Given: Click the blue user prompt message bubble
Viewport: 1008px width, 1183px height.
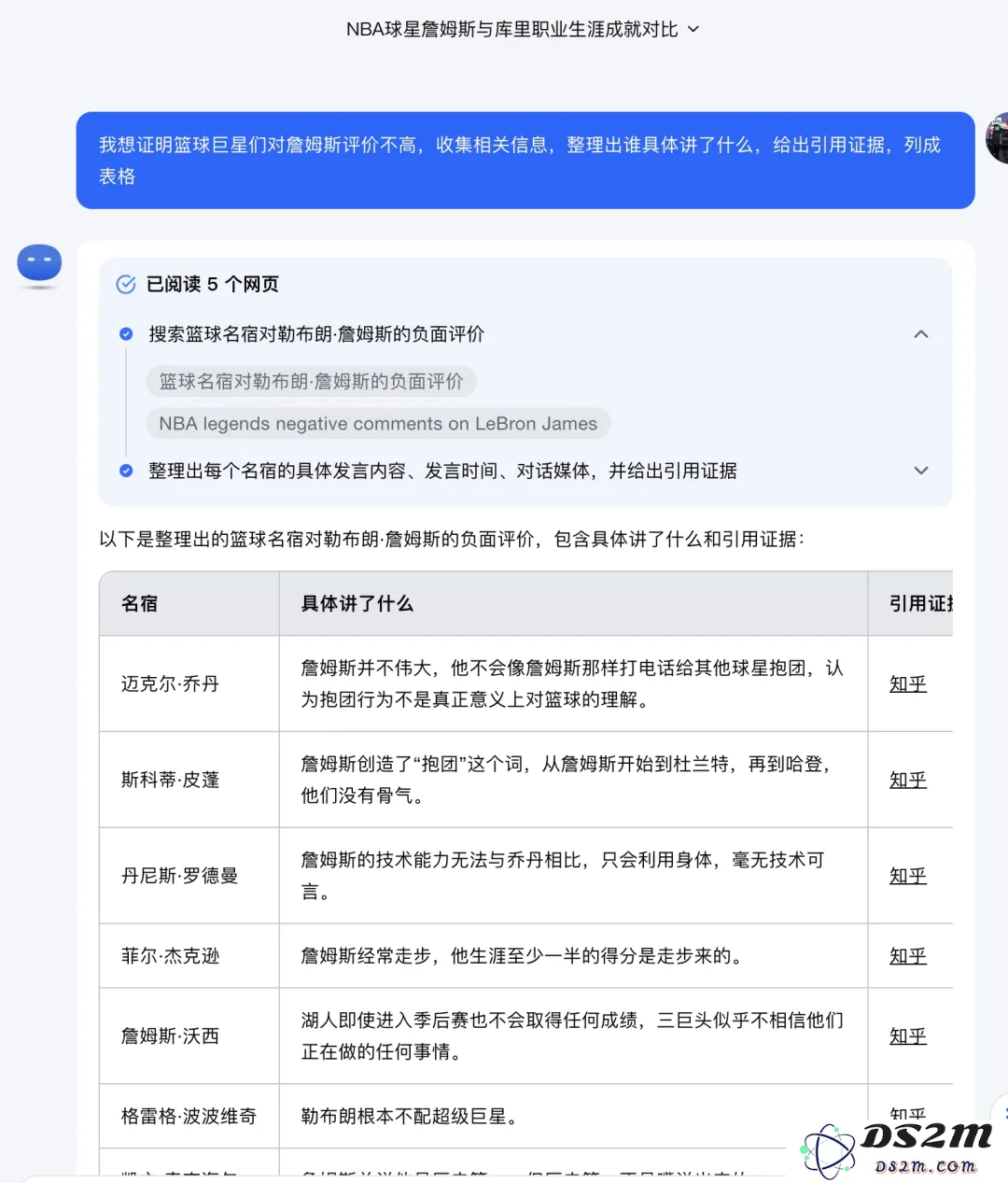Looking at the screenshot, I should [525, 161].
